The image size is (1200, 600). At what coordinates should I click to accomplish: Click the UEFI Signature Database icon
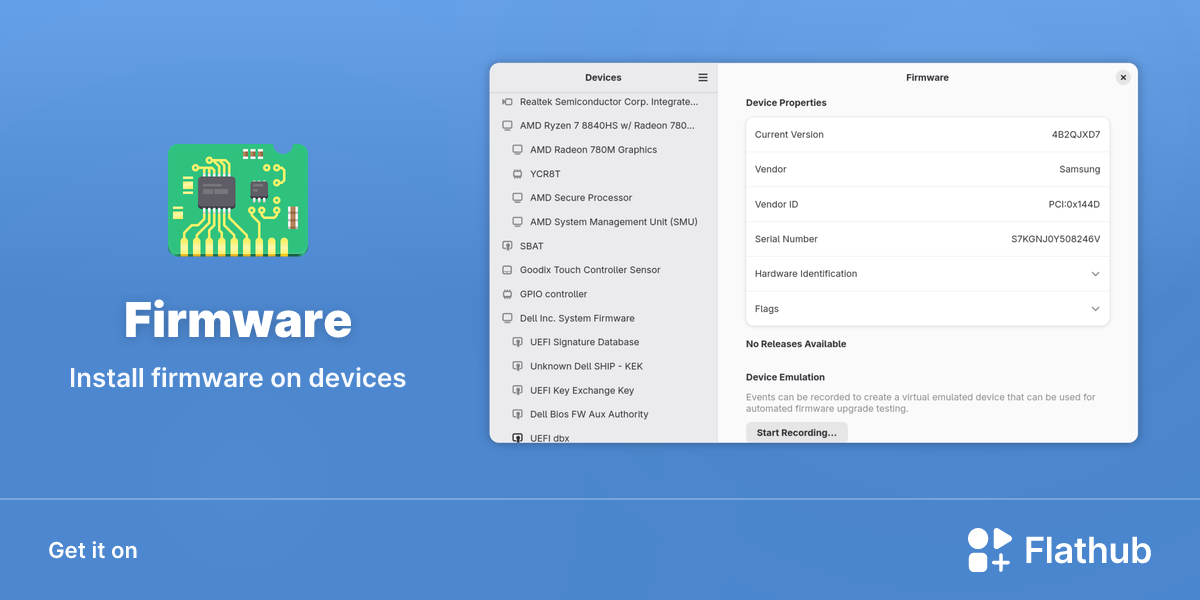tap(517, 342)
